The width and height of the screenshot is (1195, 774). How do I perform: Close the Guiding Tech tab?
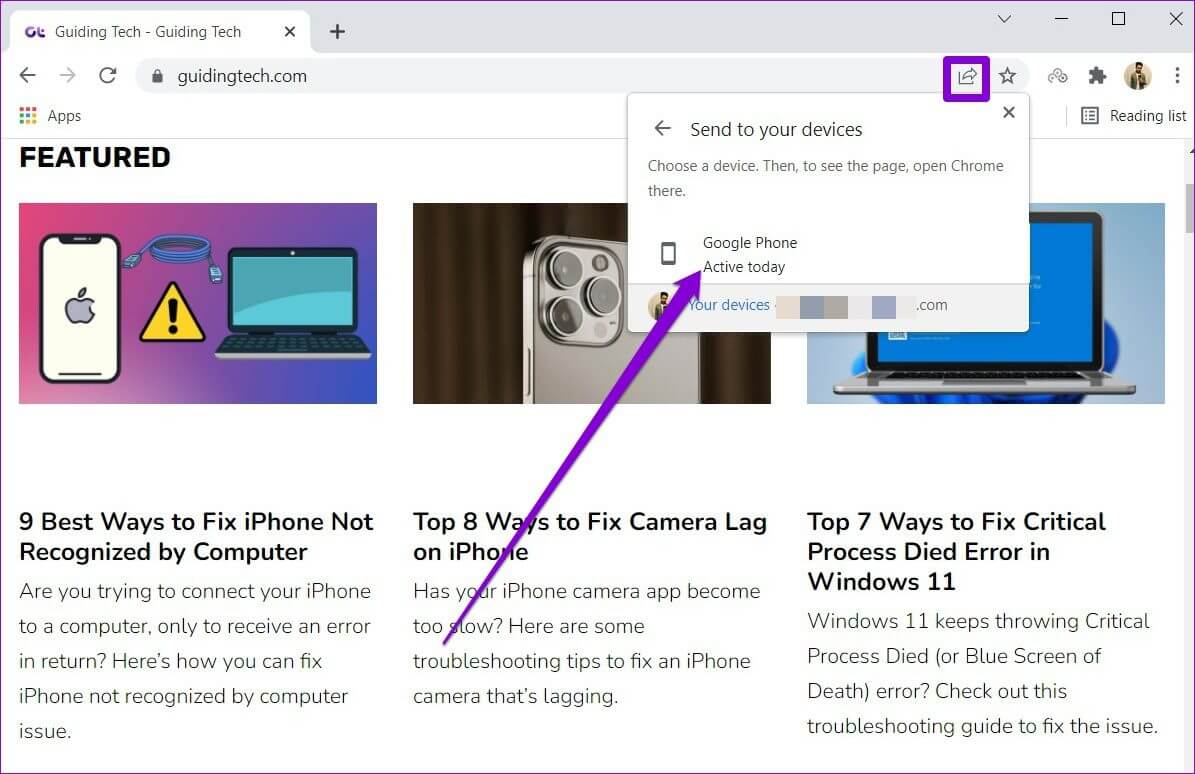(x=290, y=32)
